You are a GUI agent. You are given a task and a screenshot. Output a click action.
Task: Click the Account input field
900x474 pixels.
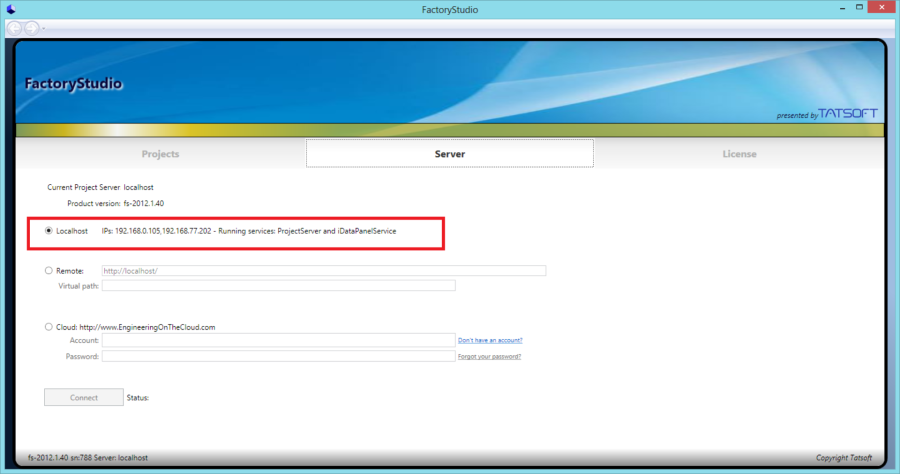click(278, 340)
